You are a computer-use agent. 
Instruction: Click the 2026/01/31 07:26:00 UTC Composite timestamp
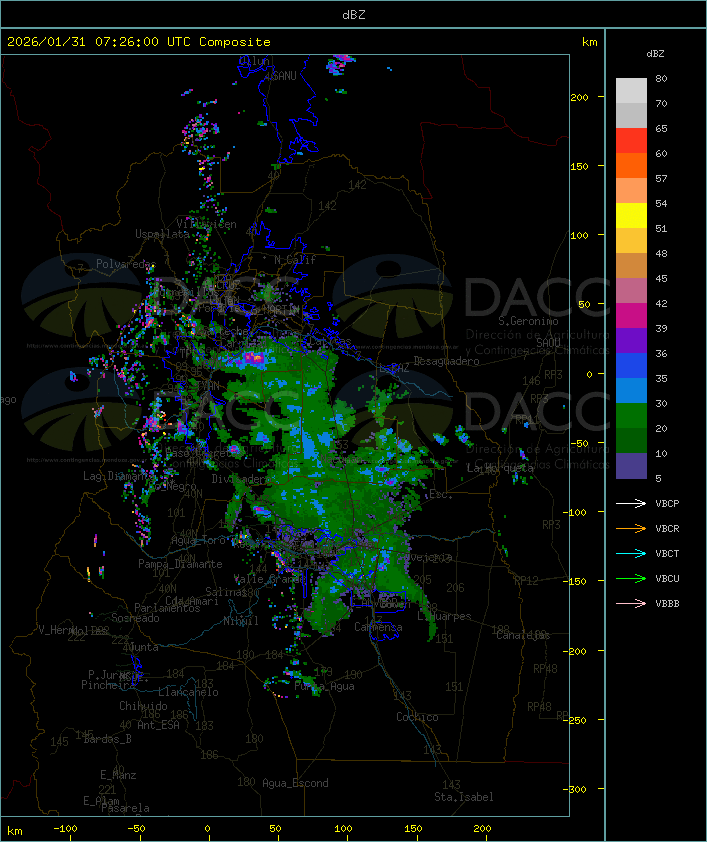(139, 42)
